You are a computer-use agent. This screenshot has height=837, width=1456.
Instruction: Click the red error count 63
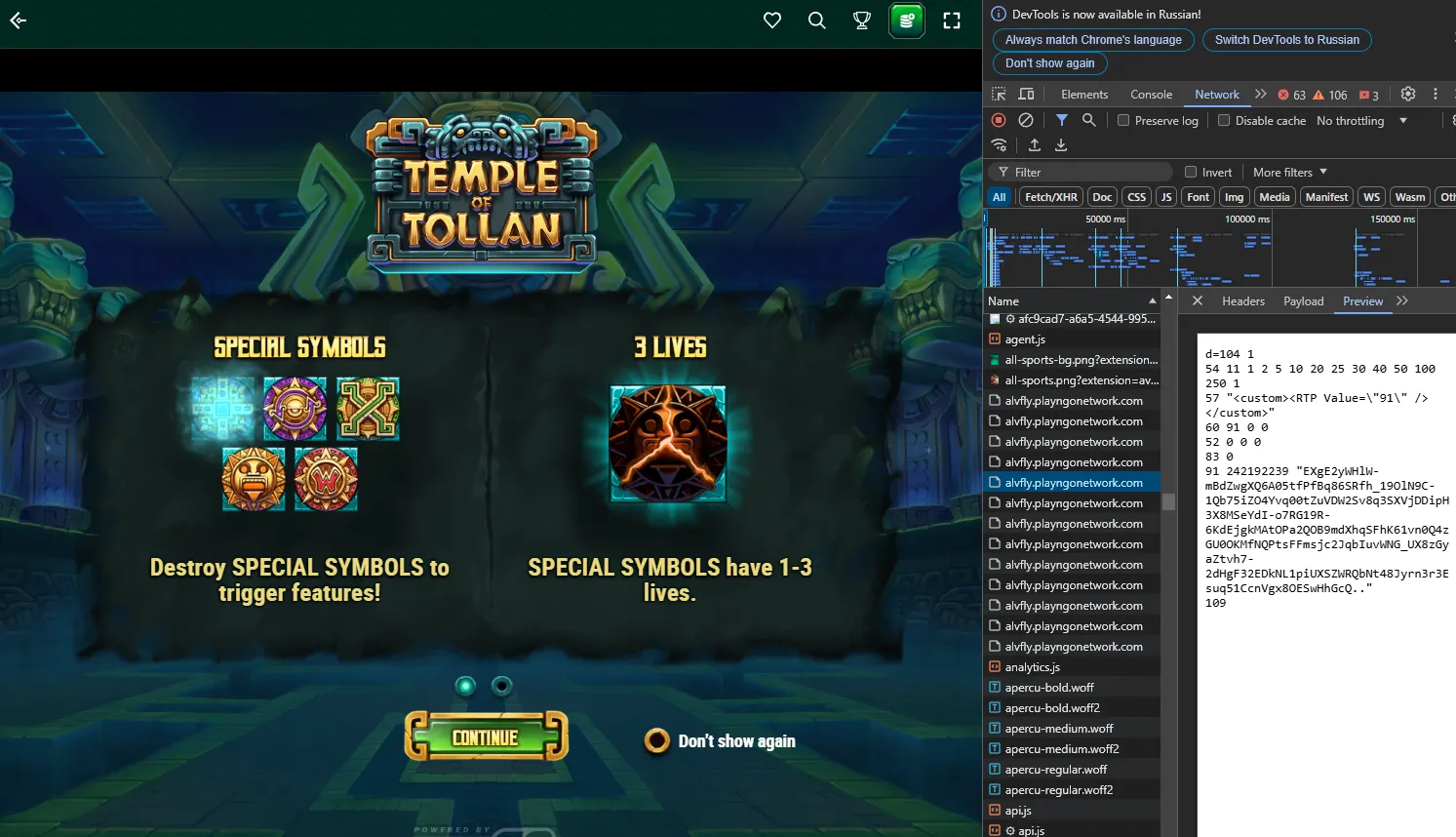[1291, 96]
